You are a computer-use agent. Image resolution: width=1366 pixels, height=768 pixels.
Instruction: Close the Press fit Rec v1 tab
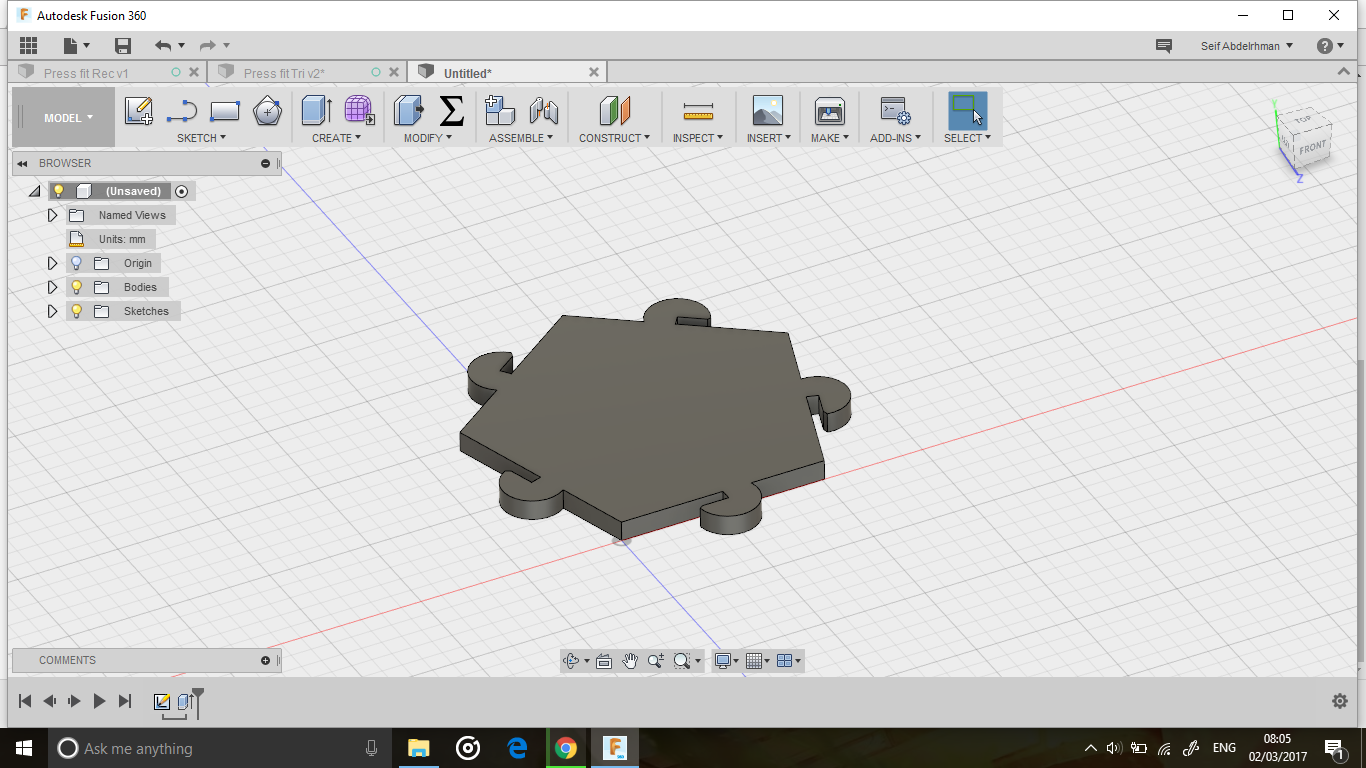[194, 72]
